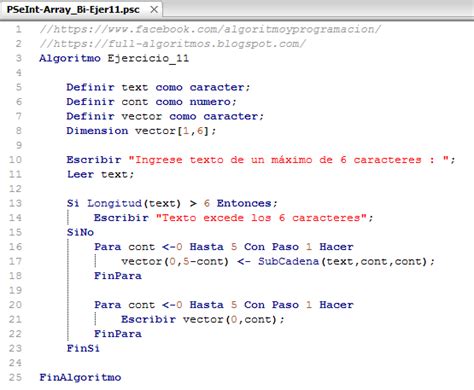Click 'Definir vector como caracter;' line
The width and height of the screenshot is (474, 390).
click(x=165, y=116)
